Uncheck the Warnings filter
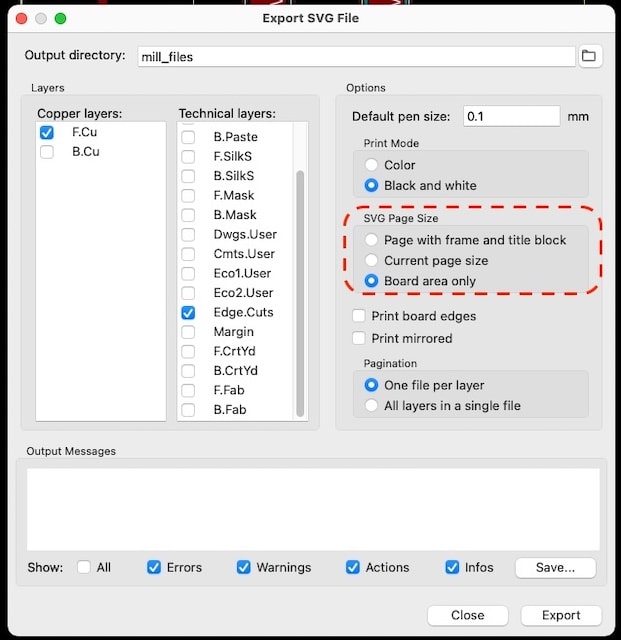 coord(244,567)
